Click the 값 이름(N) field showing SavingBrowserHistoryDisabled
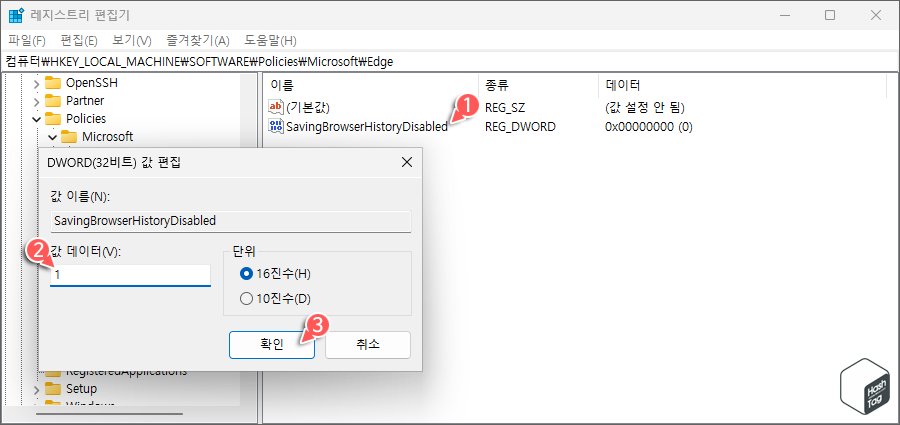This screenshot has height=425, width=900. coord(231,221)
